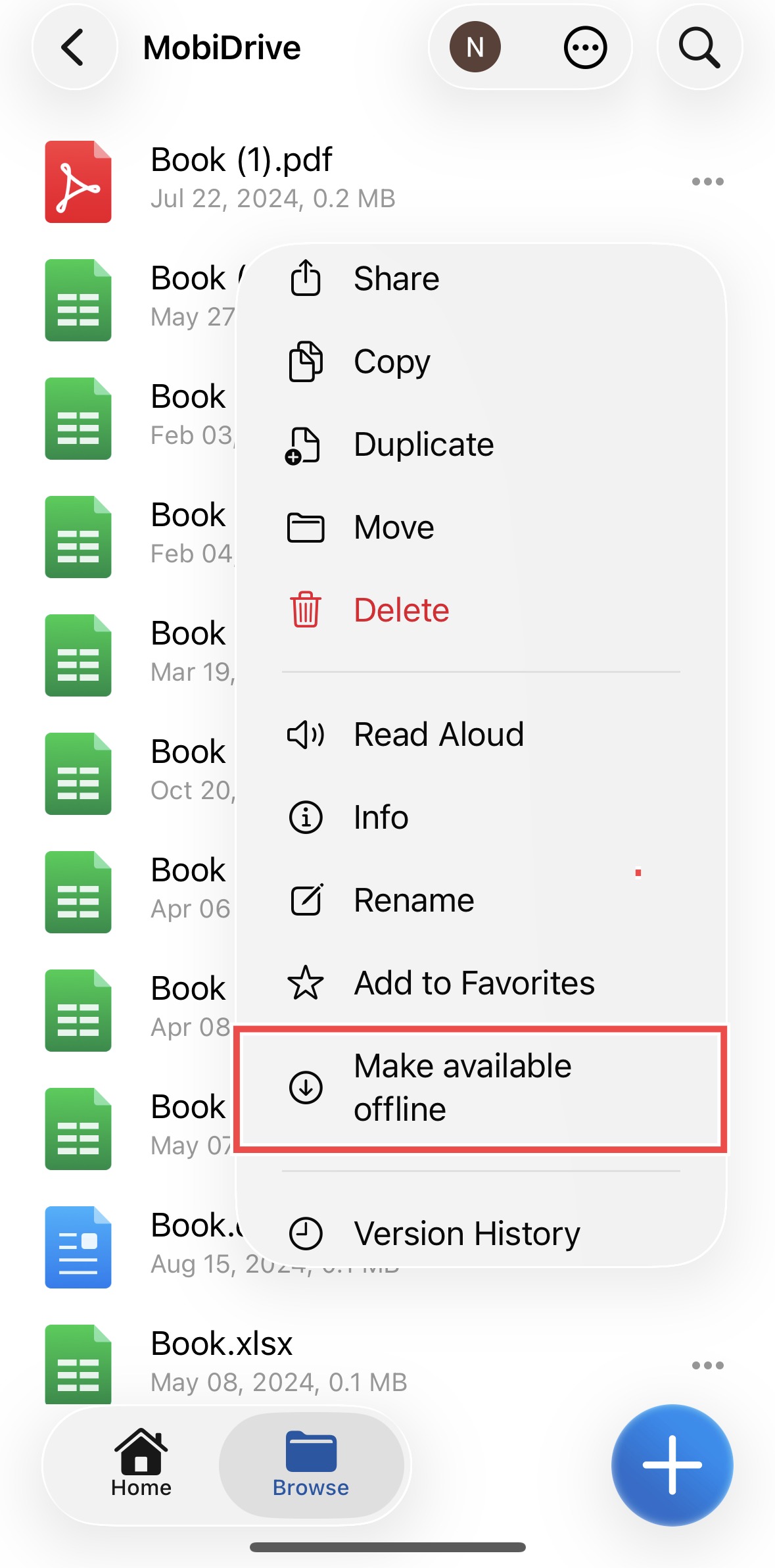Tap the offline download arrow icon

click(306, 1087)
